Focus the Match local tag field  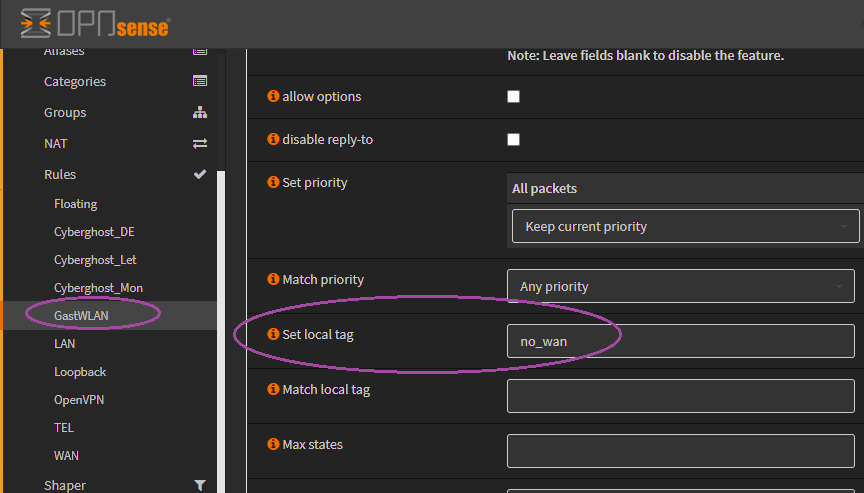point(680,396)
